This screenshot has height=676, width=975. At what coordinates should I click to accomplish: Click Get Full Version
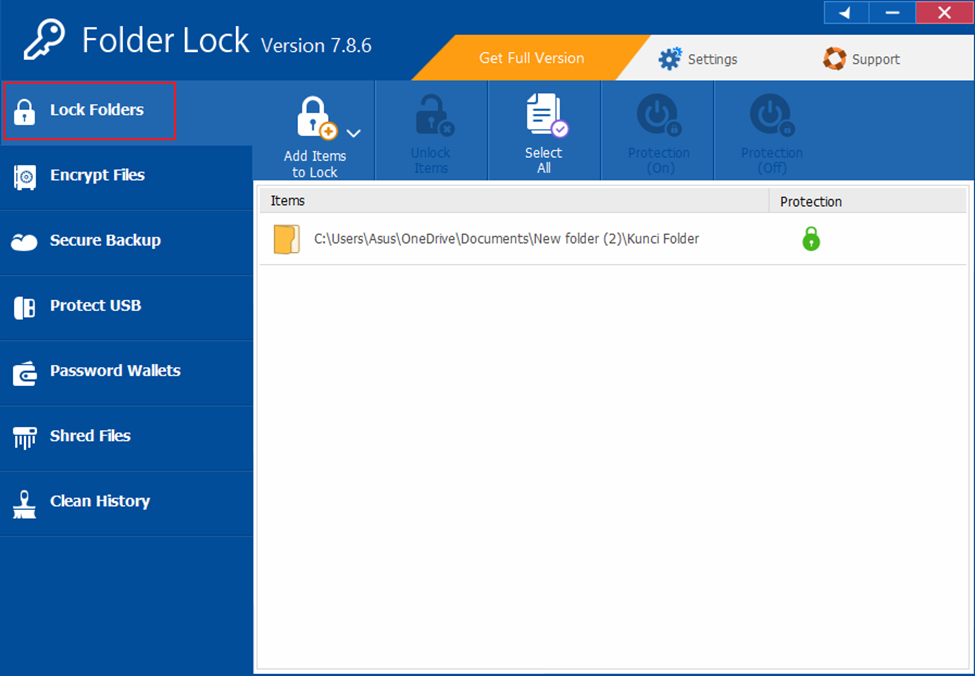coord(531,58)
